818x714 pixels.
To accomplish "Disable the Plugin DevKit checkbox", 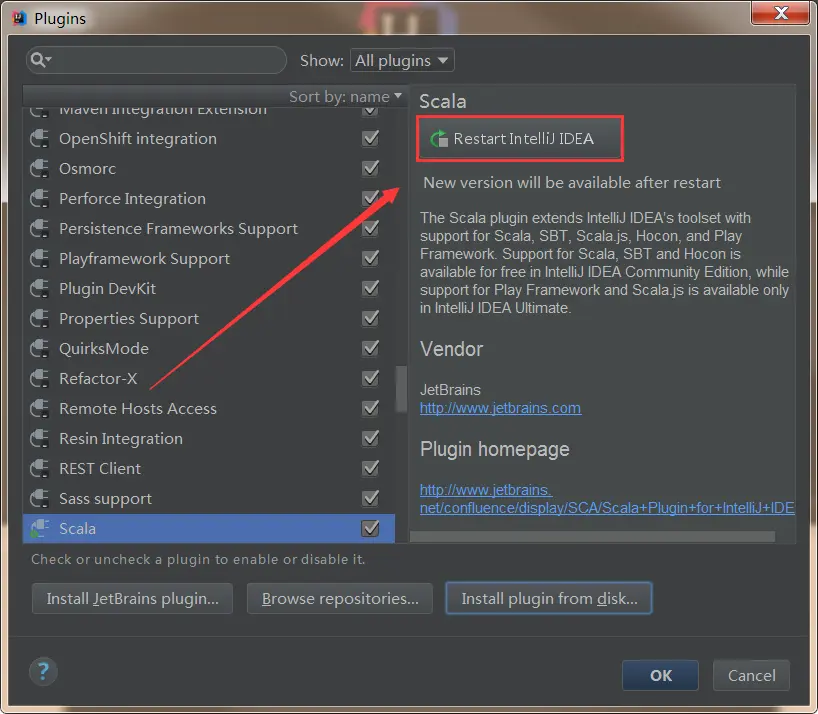I will click(x=370, y=288).
